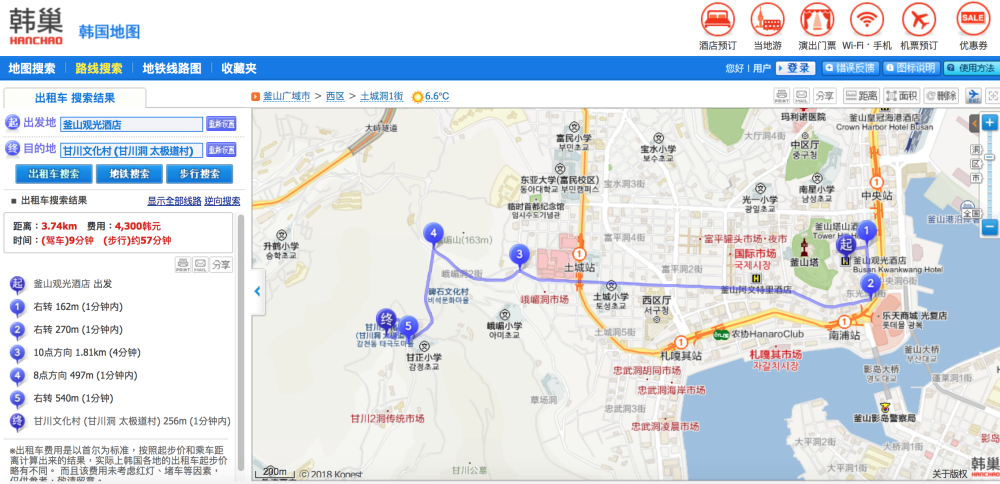Click the 步行搜索 walking search button
Screen dimensions: 1000x484
[x=200, y=173]
